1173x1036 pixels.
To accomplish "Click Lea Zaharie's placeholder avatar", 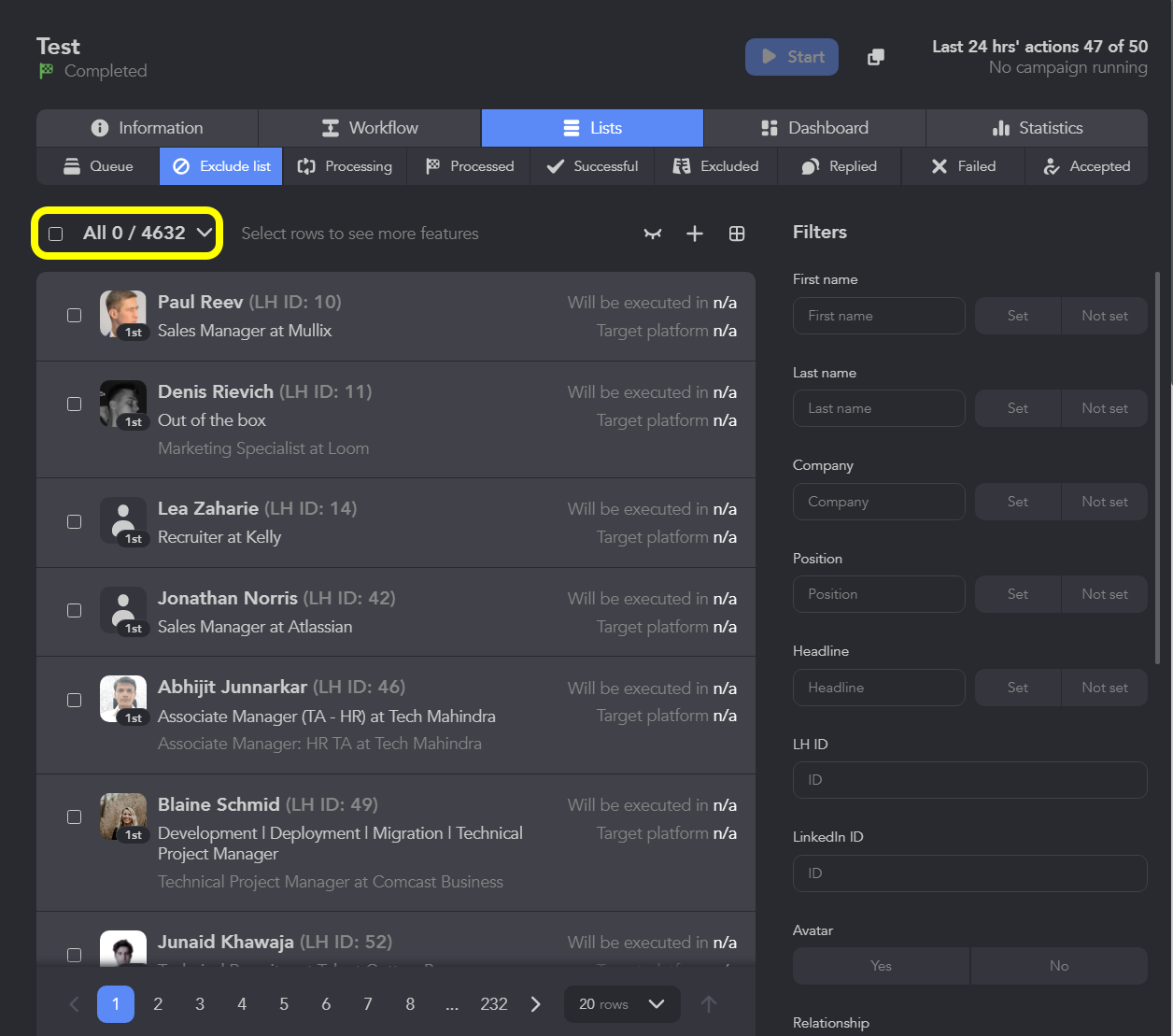I will 123,520.
